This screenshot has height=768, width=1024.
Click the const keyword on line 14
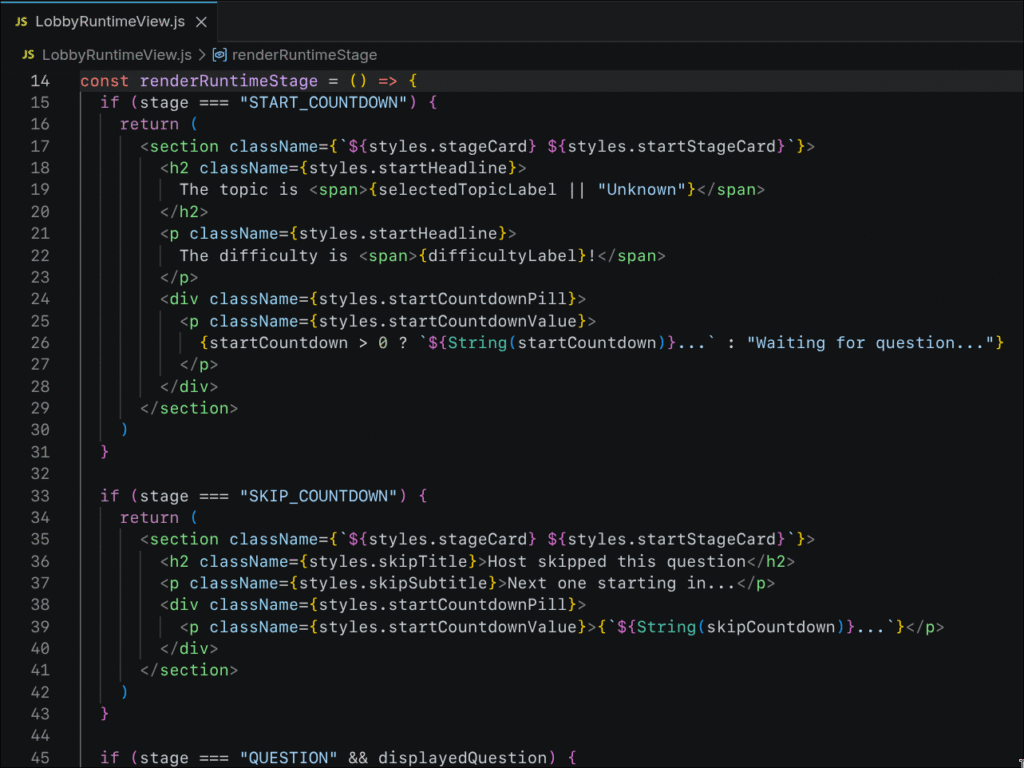click(x=104, y=81)
